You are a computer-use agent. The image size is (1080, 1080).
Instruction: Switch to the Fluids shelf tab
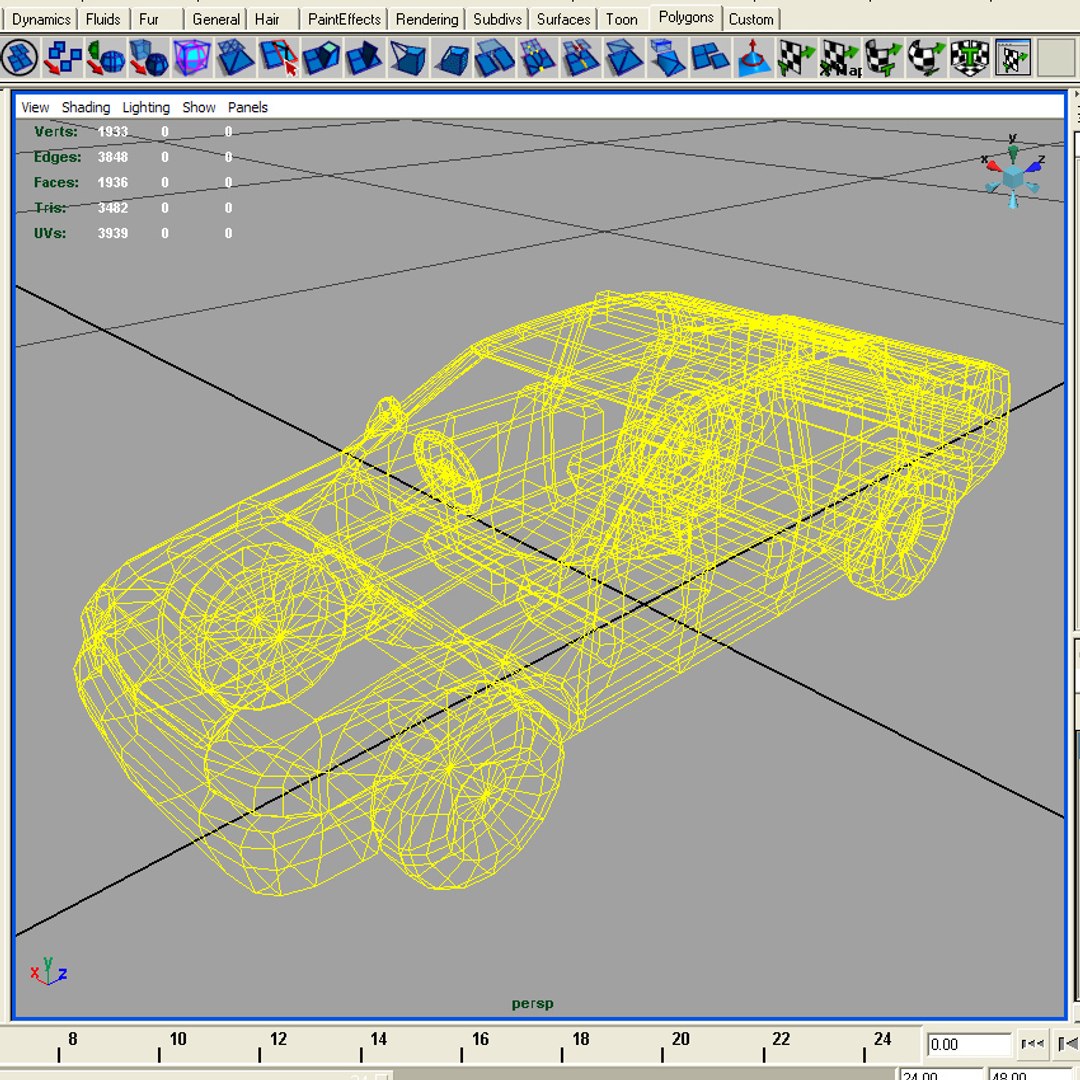tap(103, 19)
